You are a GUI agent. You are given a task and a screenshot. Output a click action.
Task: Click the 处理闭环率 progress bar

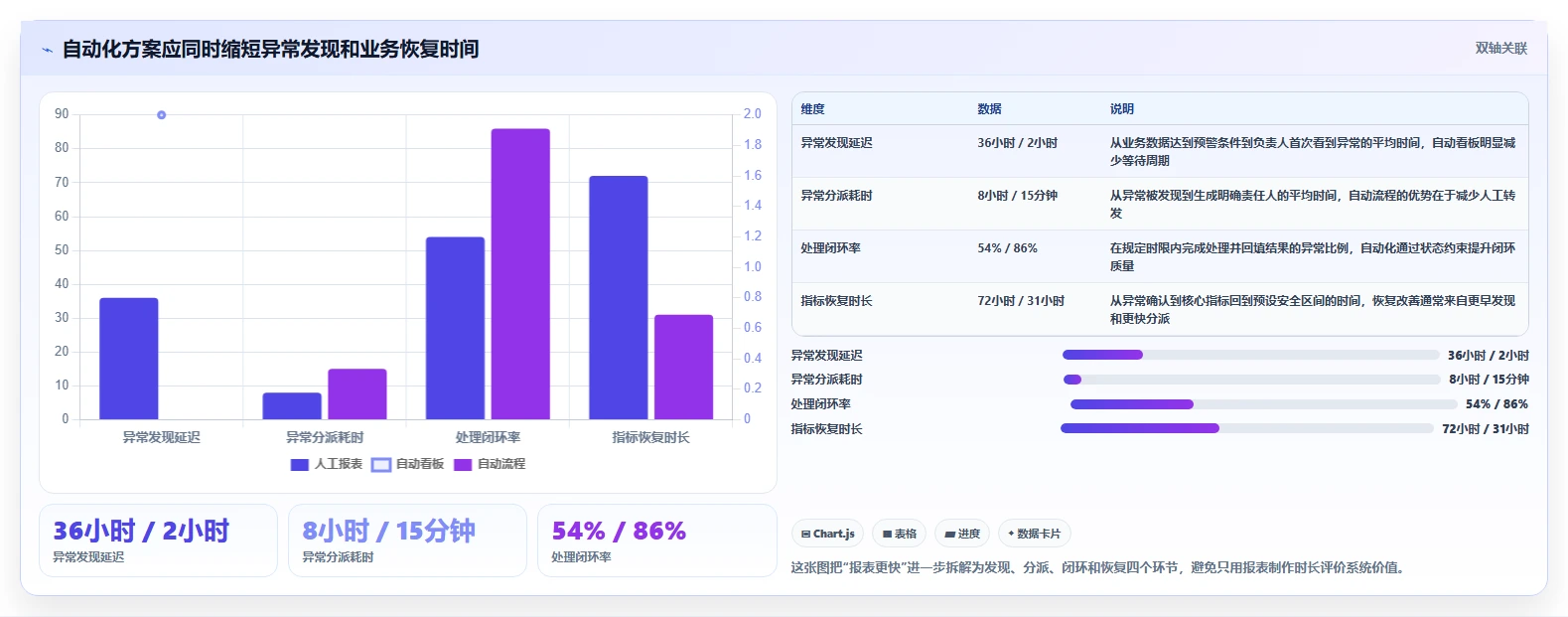pos(1263,404)
